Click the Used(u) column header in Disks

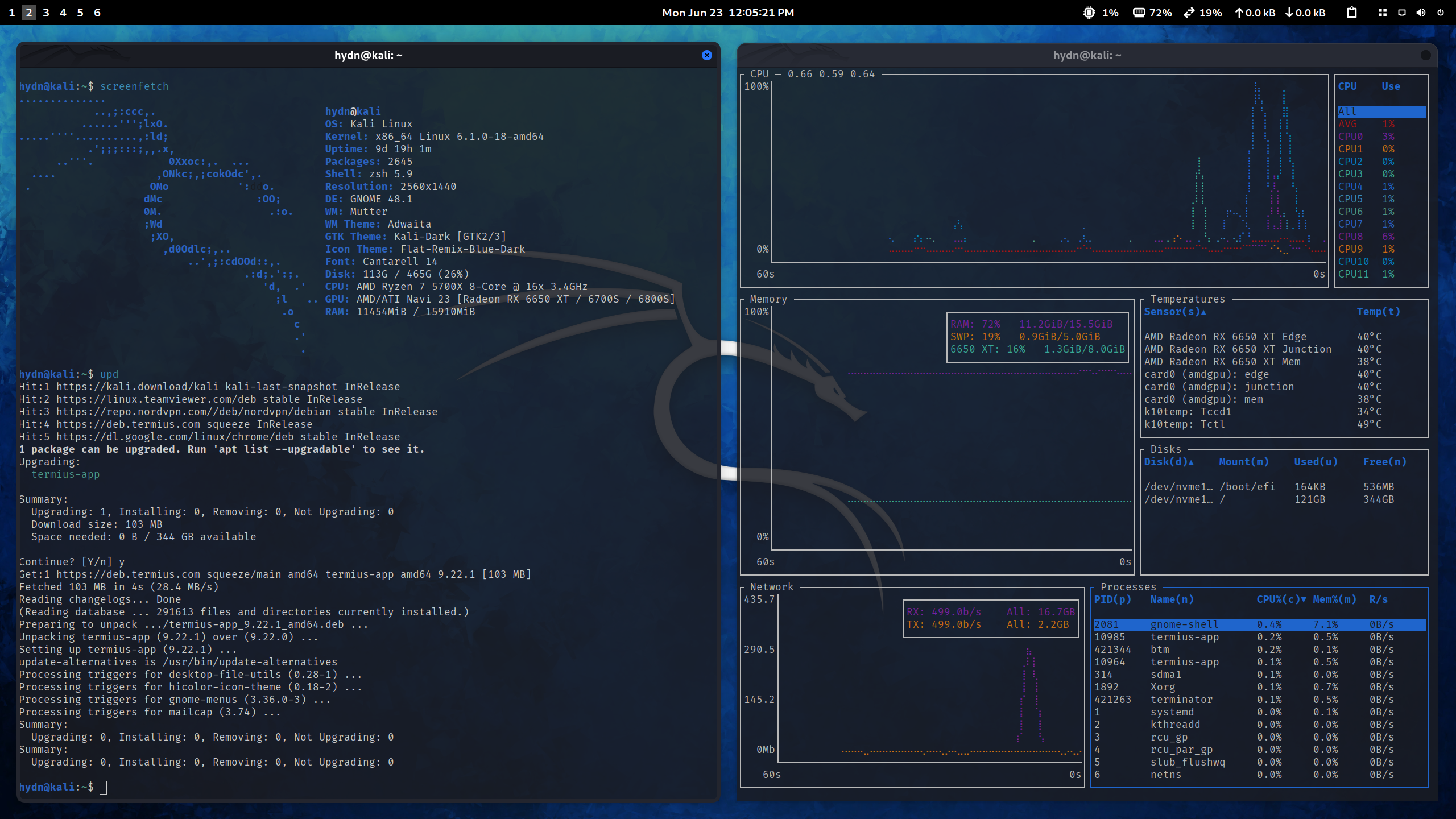(1316, 462)
